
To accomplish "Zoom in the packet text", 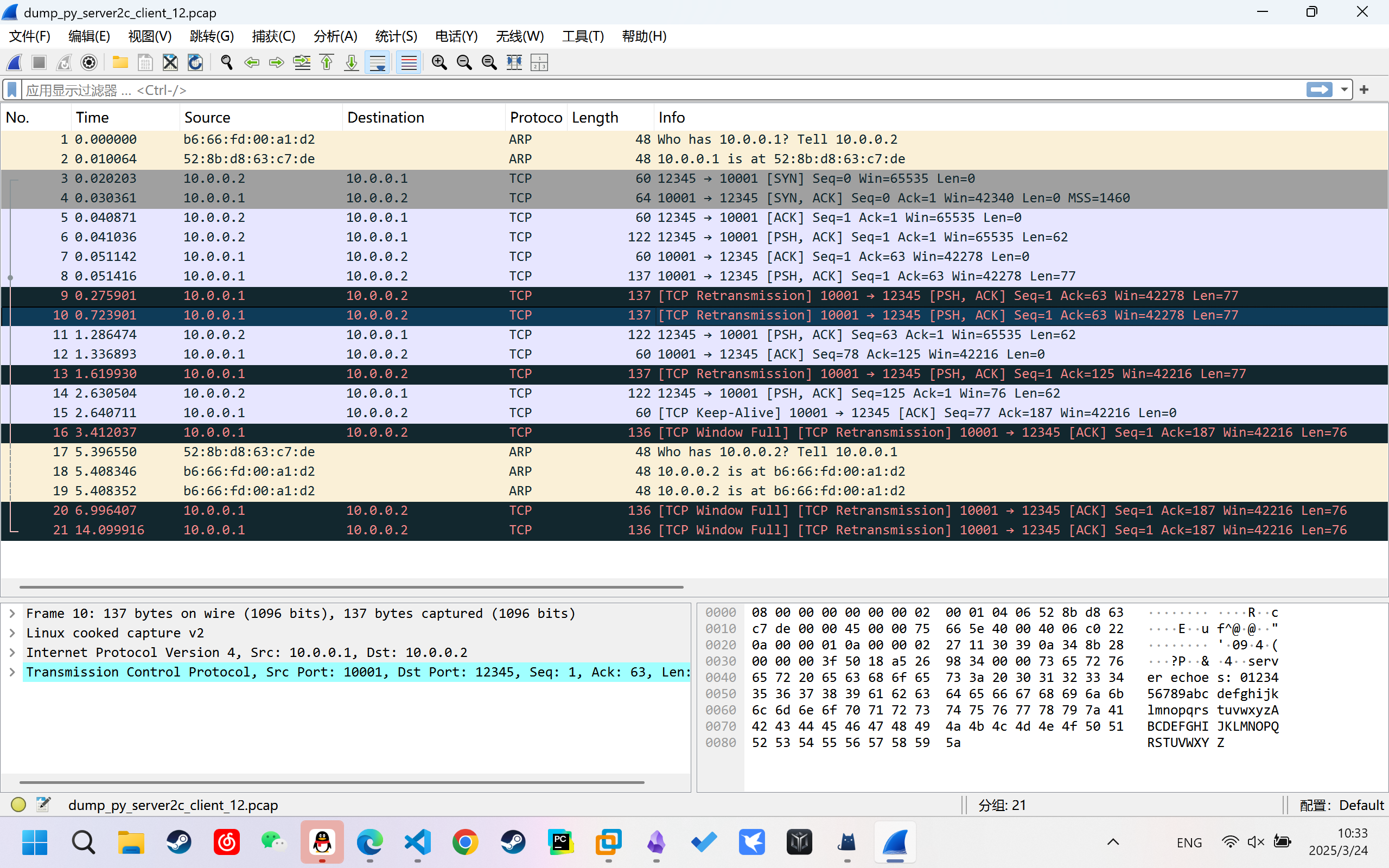I will (x=439, y=62).
